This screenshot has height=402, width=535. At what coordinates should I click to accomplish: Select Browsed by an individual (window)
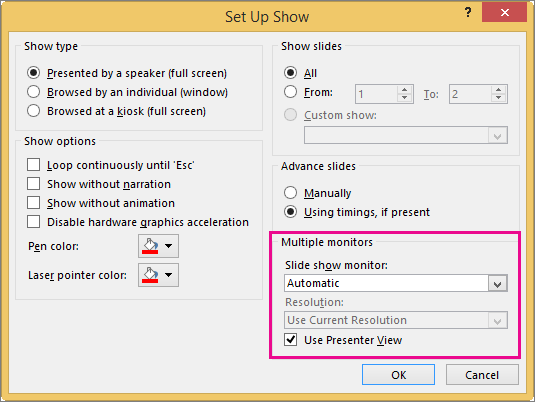[33, 92]
